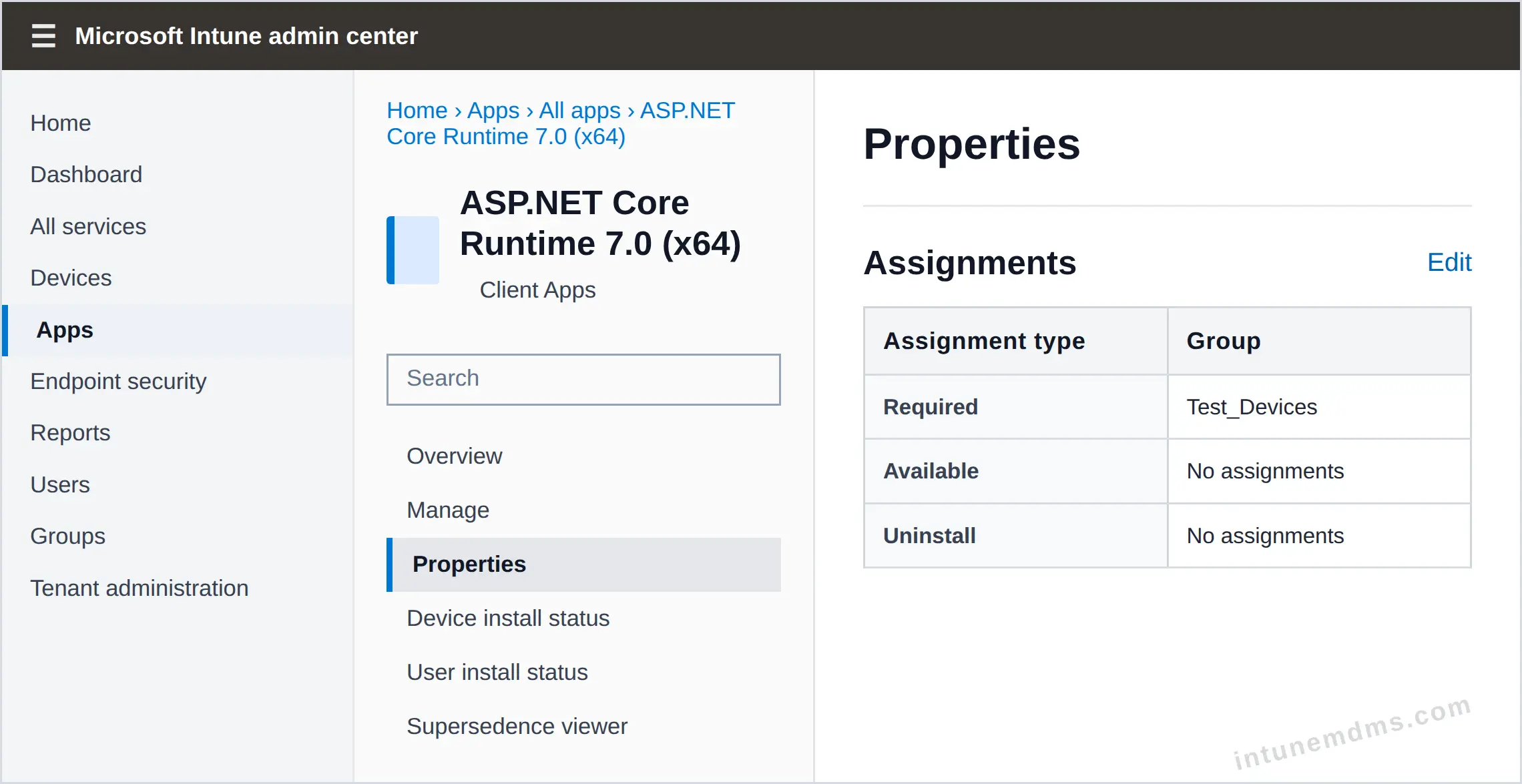Open Device install status
Image resolution: width=1522 pixels, height=784 pixels.
(508, 618)
